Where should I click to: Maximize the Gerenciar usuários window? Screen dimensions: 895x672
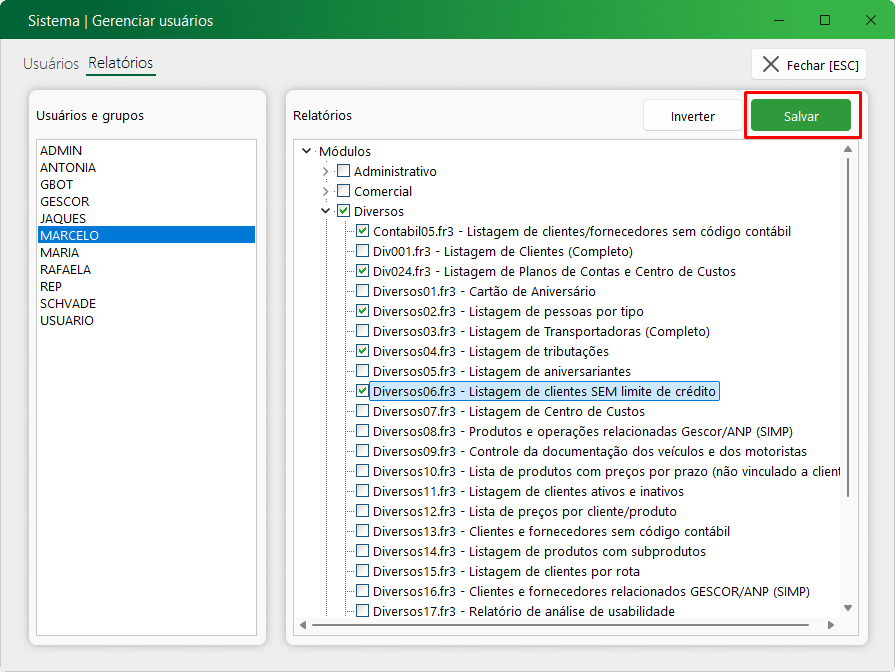coord(825,20)
